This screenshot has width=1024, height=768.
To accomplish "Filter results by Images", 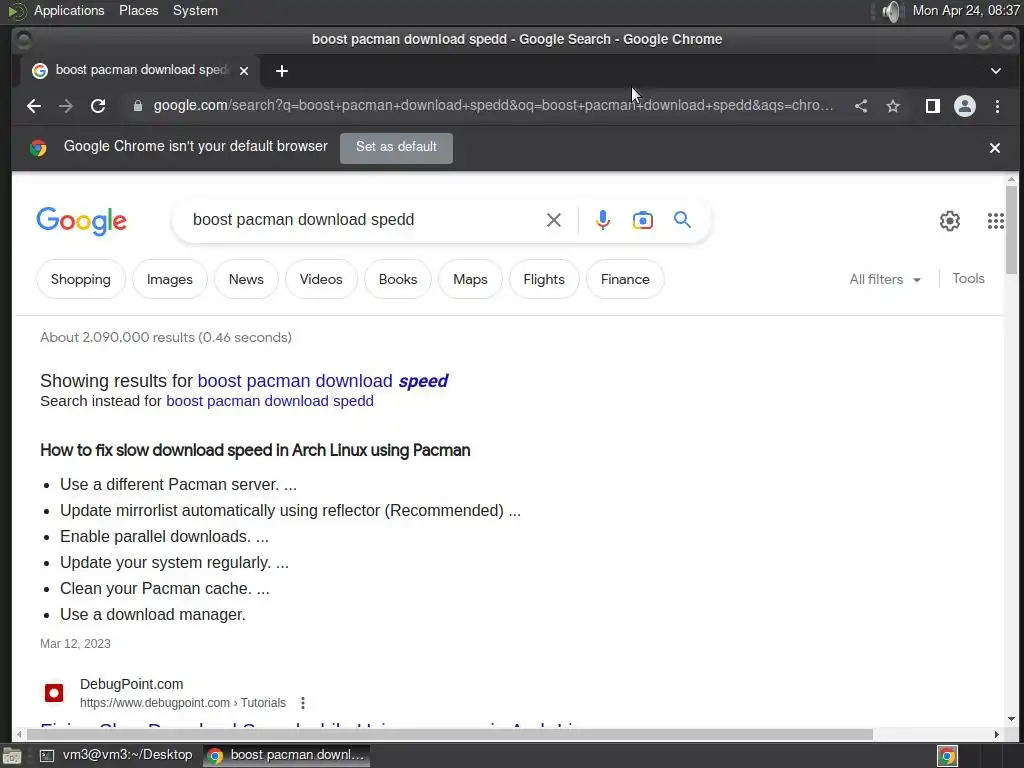I will pyautogui.click(x=170, y=280).
